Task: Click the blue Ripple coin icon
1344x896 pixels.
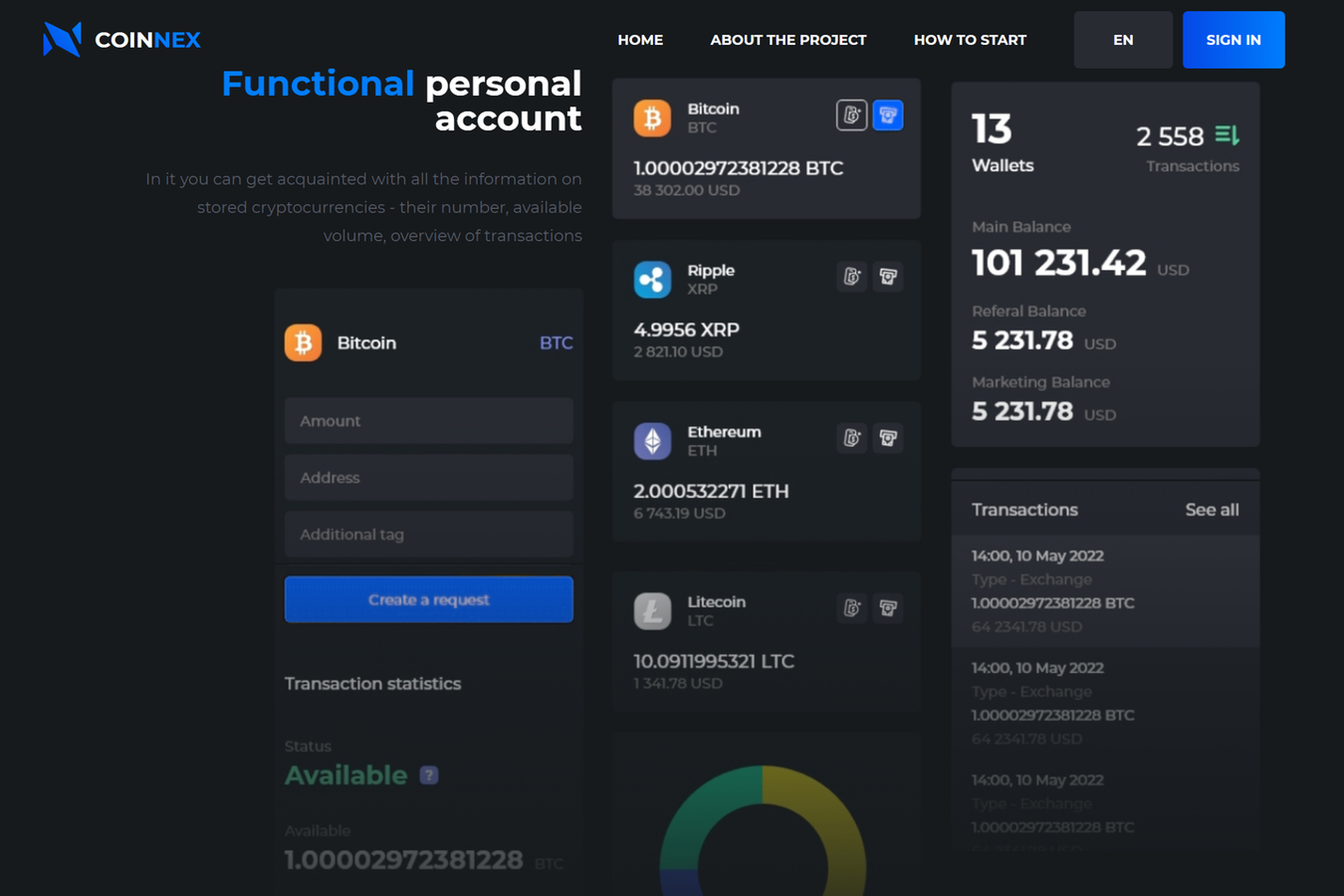Action: [652, 280]
